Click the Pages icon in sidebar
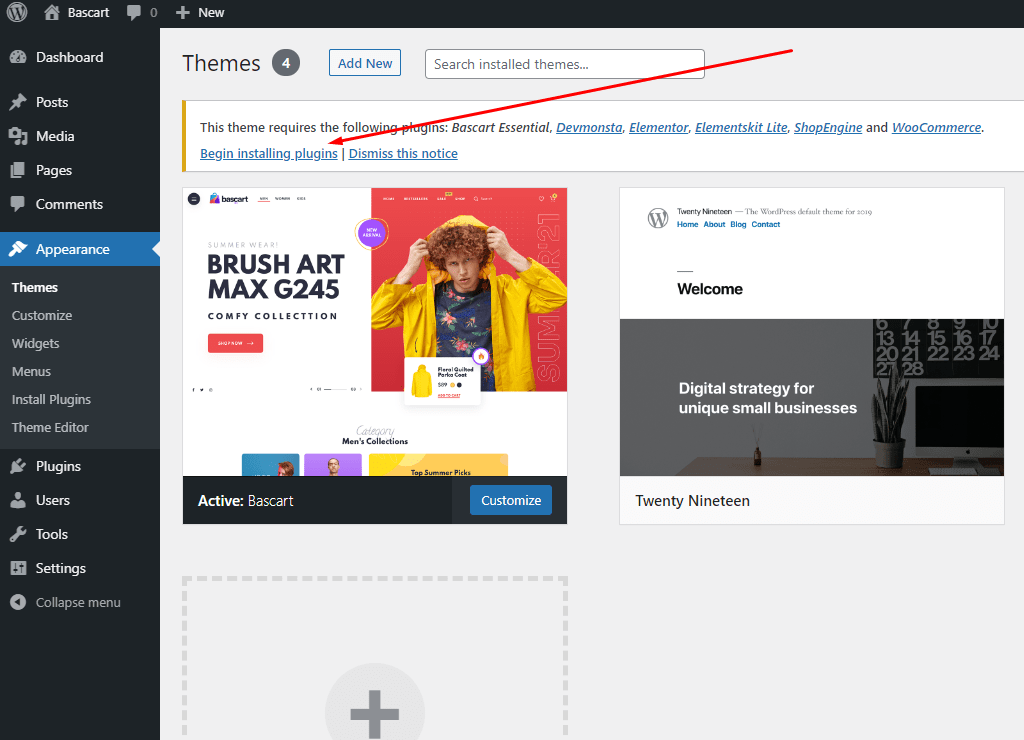Screen dimensions: 1024x740 point(18,170)
